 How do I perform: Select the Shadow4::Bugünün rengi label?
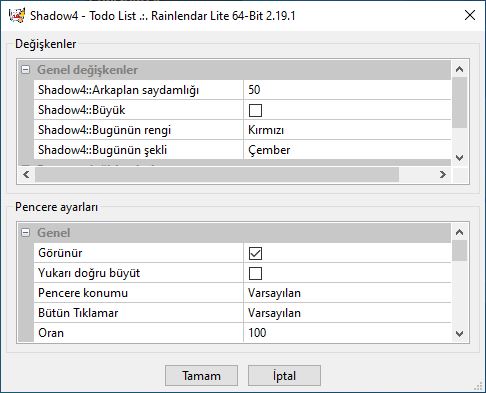coord(104,130)
